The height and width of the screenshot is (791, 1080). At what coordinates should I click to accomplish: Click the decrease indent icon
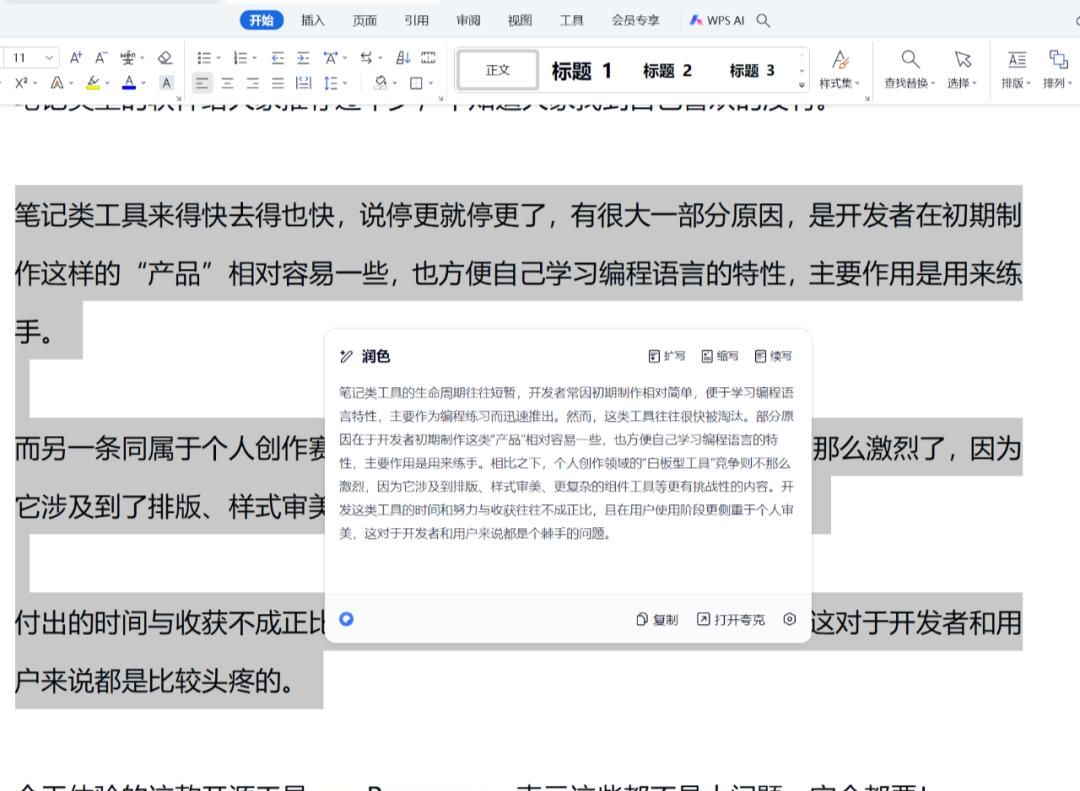click(278, 58)
